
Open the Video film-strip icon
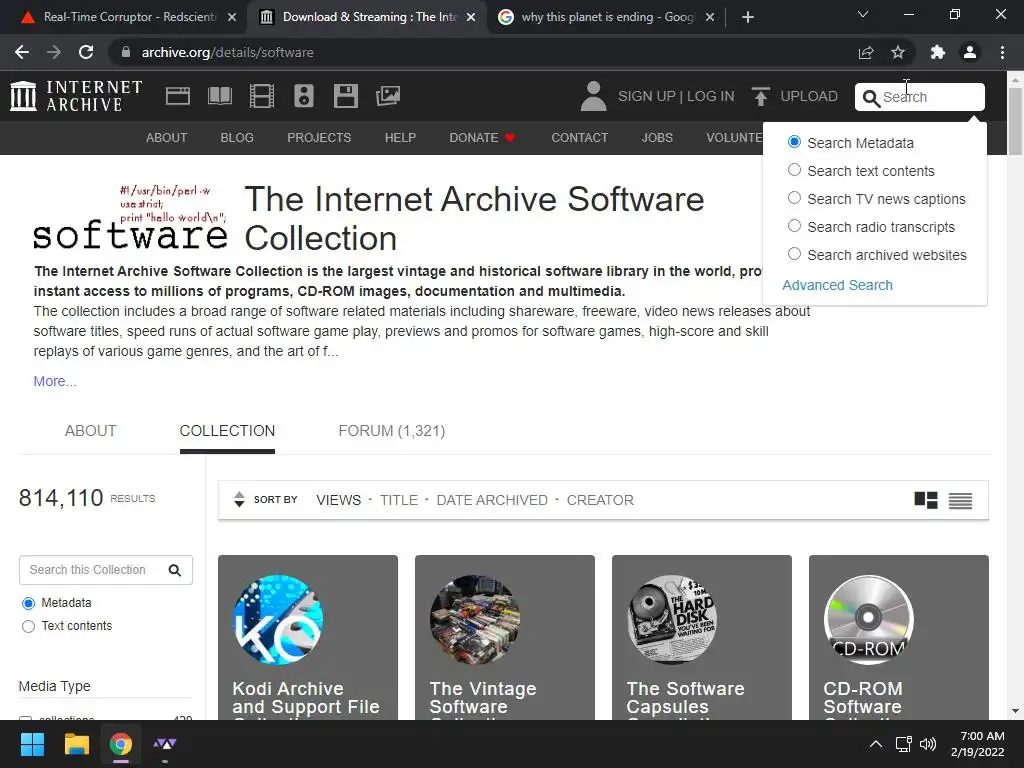click(x=261, y=96)
